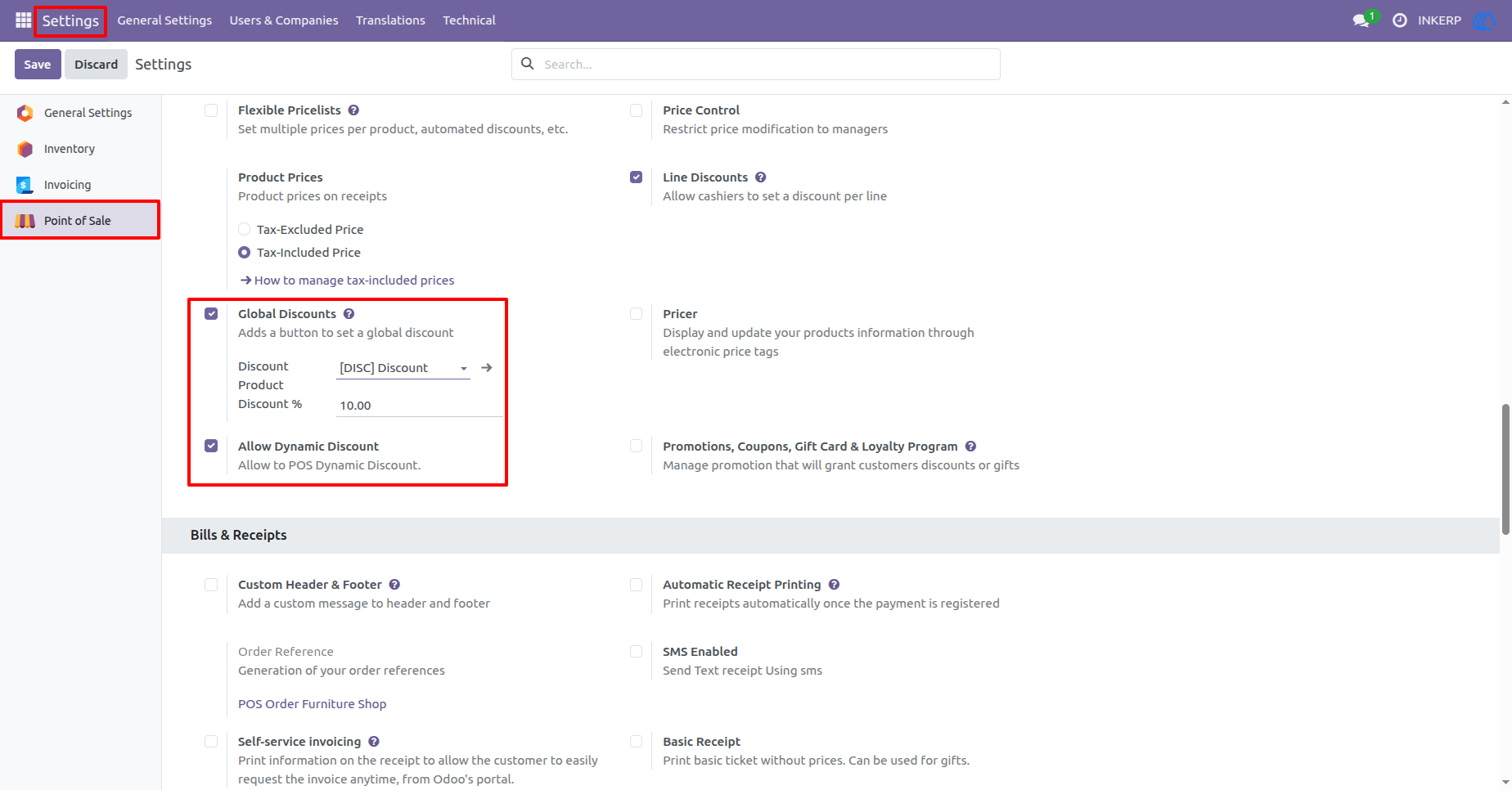The width and height of the screenshot is (1512, 790).
Task: Click the Custom Header & Footer help icon
Action: (x=394, y=585)
